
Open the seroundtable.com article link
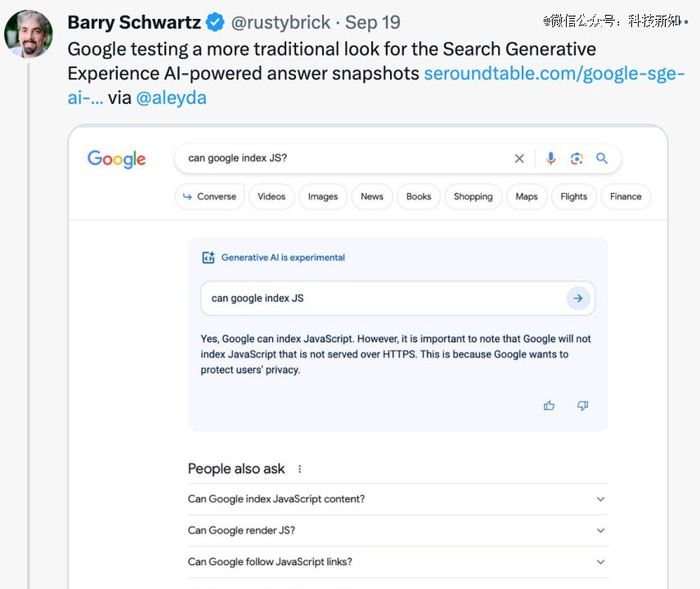[554, 74]
